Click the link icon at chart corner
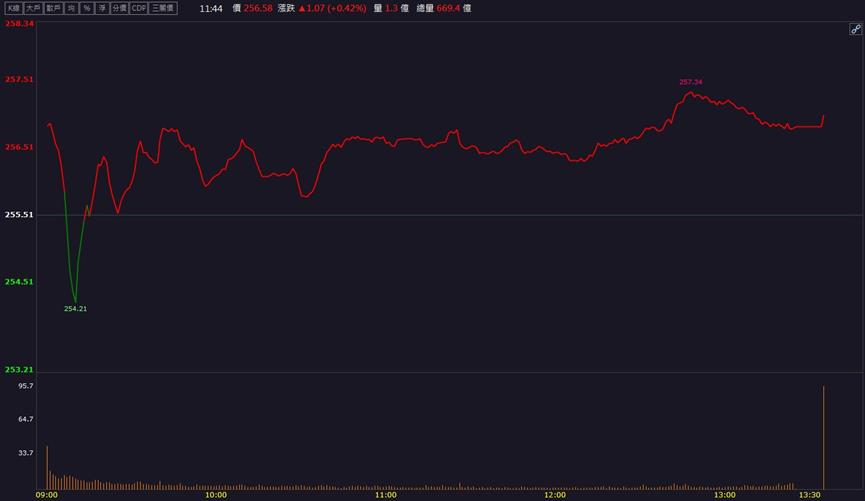The height and width of the screenshot is (501, 865). (x=855, y=29)
